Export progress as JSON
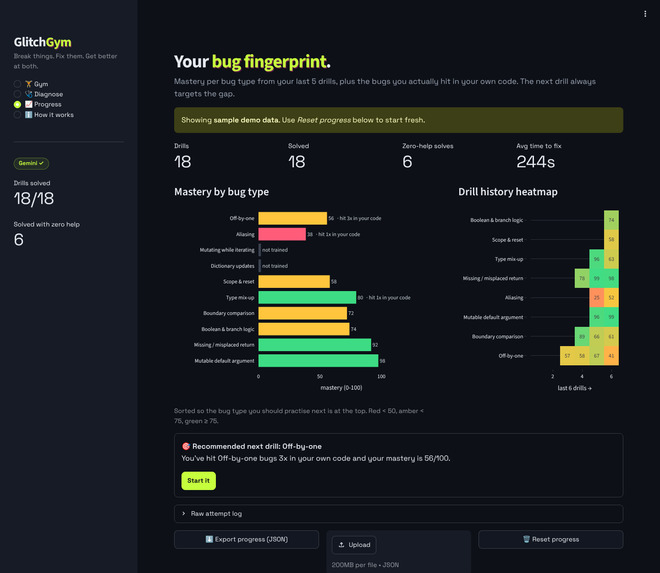This screenshot has width=660, height=573. (246, 539)
